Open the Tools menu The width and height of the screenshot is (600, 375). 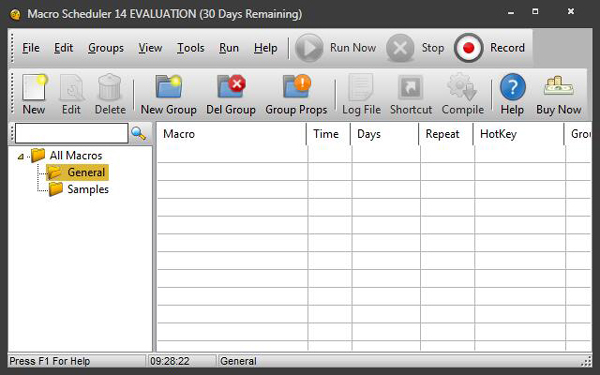(191, 48)
